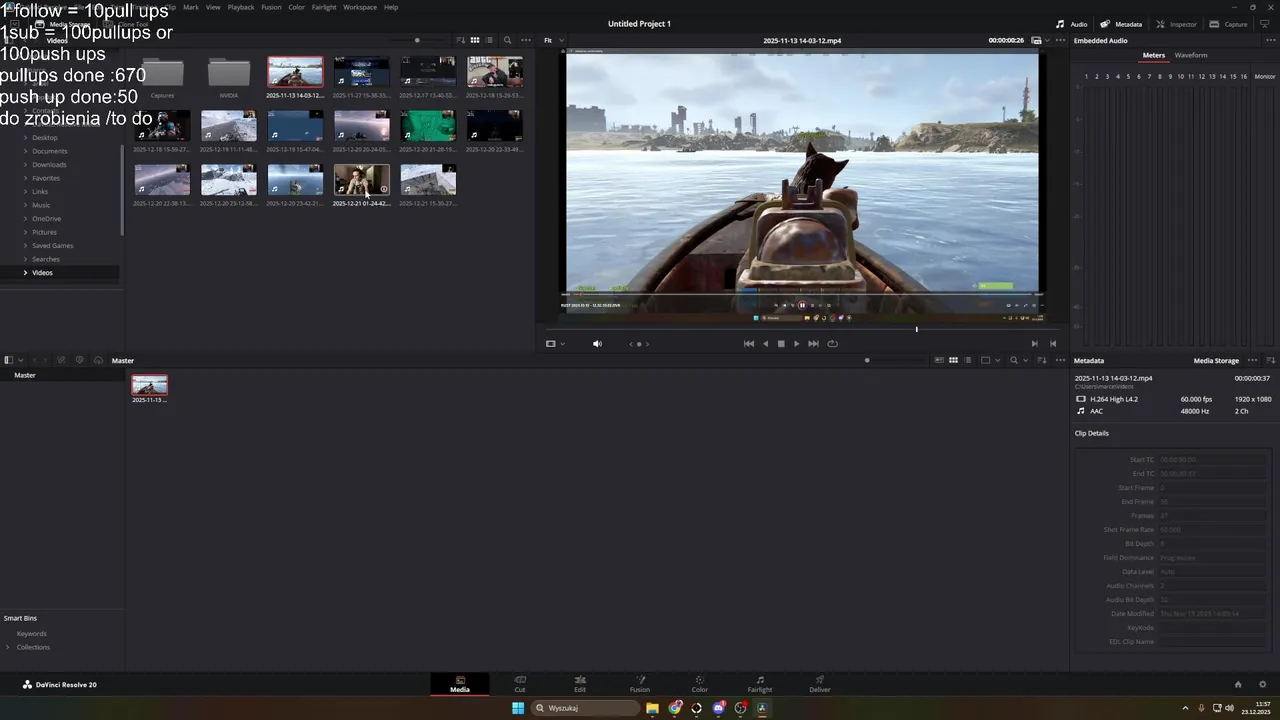Switch to the Meters tab
Viewport: 1280px width, 720px height.
tap(1154, 55)
